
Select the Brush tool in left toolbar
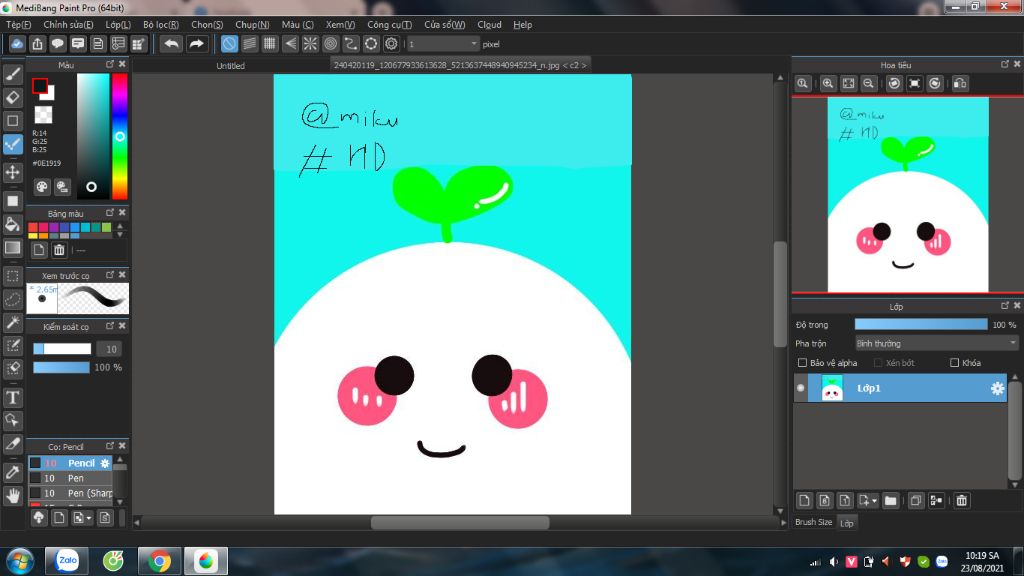tap(12, 74)
